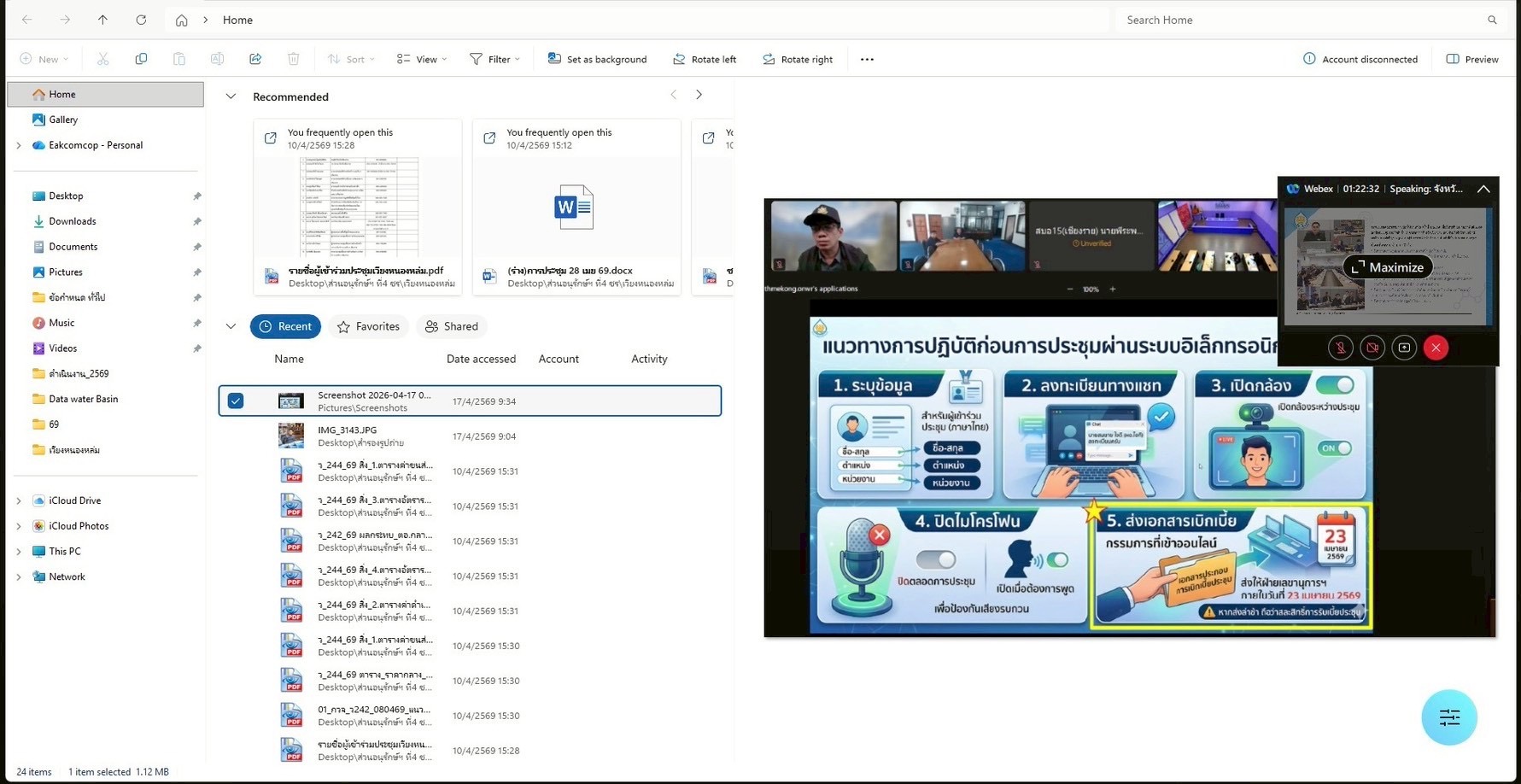The width and height of the screenshot is (1521, 784).
Task: Refresh the Home folder view
Action: click(141, 20)
